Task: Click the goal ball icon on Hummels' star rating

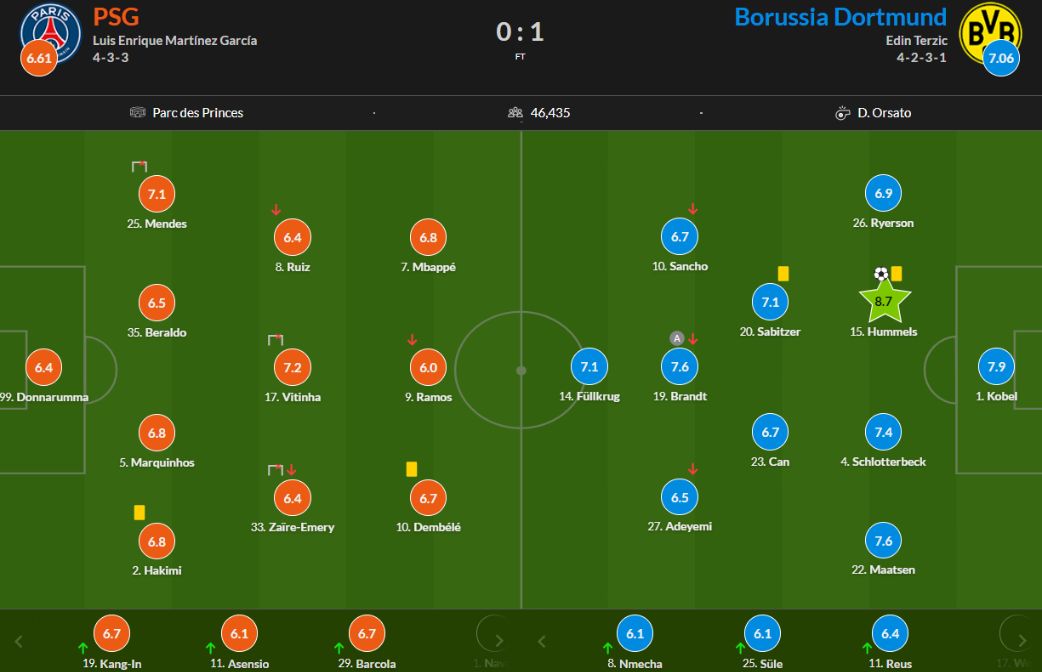Action: tap(880, 271)
